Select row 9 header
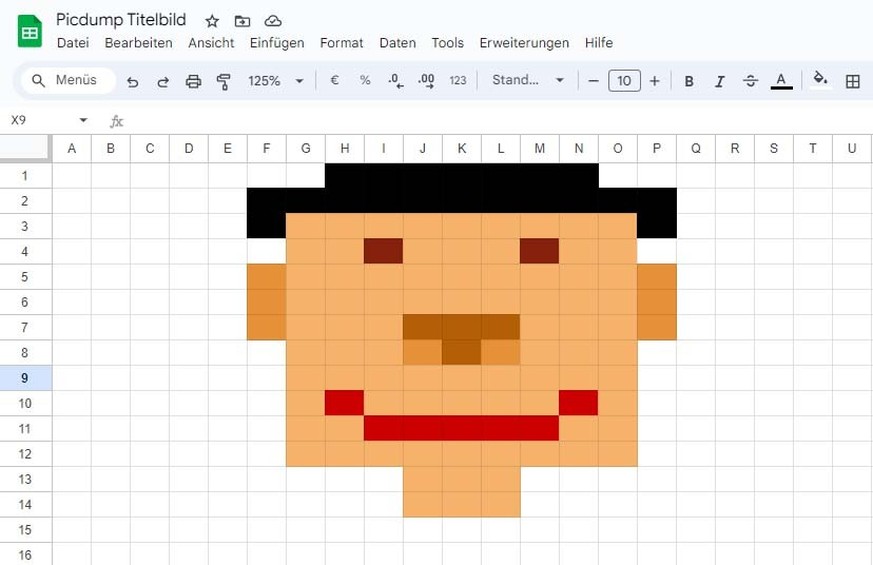Image resolution: width=873 pixels, height=565 pixels. tap(26, 378)
